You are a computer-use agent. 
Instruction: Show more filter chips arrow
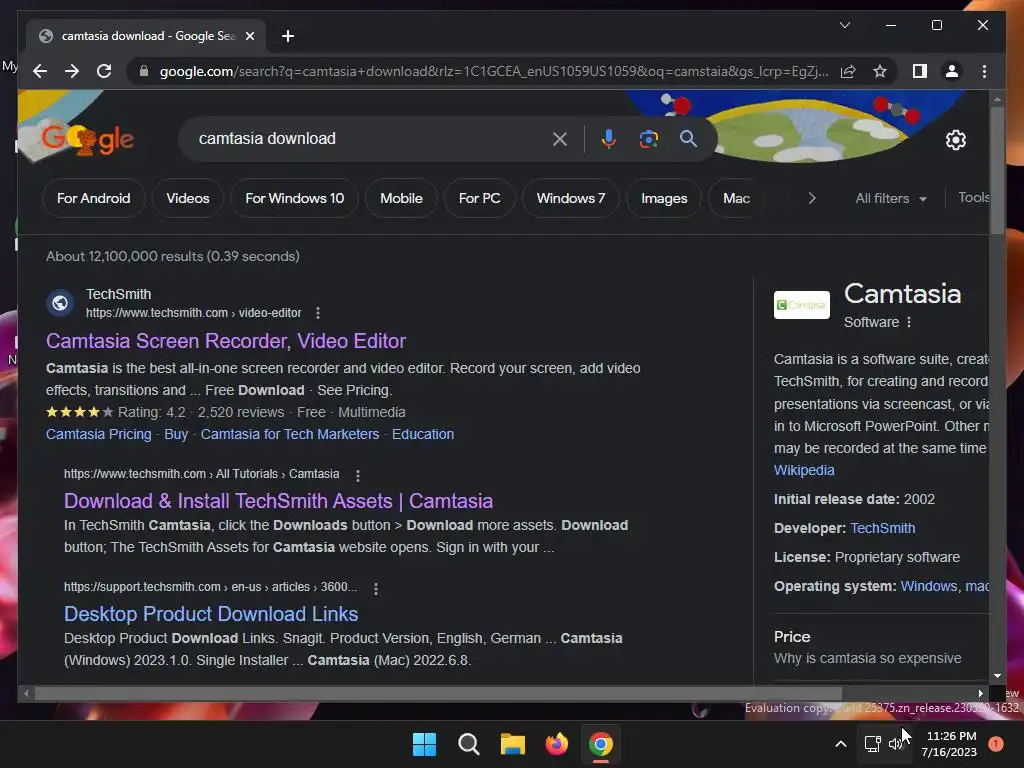[x=812, y=198]
